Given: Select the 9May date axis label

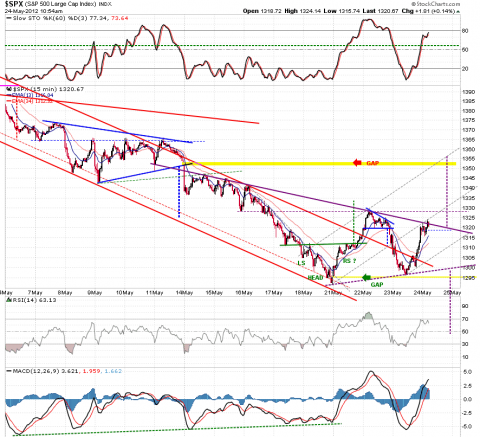Looking at the screenshot, I should (x=95, y=293).
